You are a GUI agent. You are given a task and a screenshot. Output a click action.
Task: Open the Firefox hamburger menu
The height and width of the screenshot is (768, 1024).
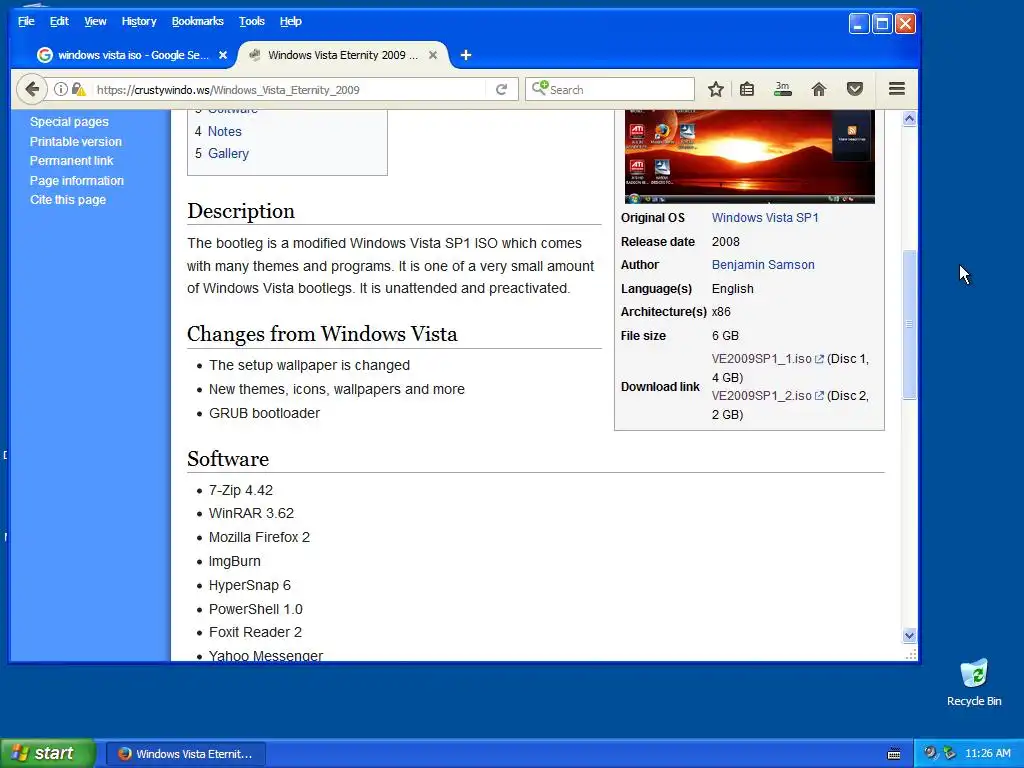[897, 89]
